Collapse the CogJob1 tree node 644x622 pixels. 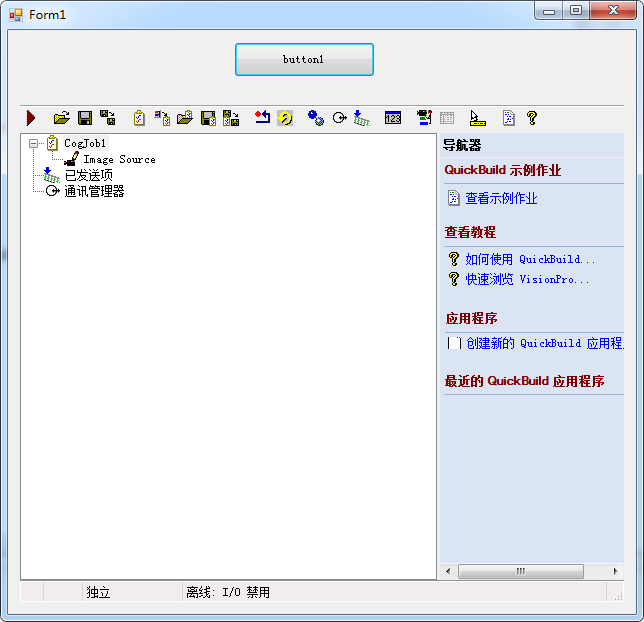pos(33,143)
